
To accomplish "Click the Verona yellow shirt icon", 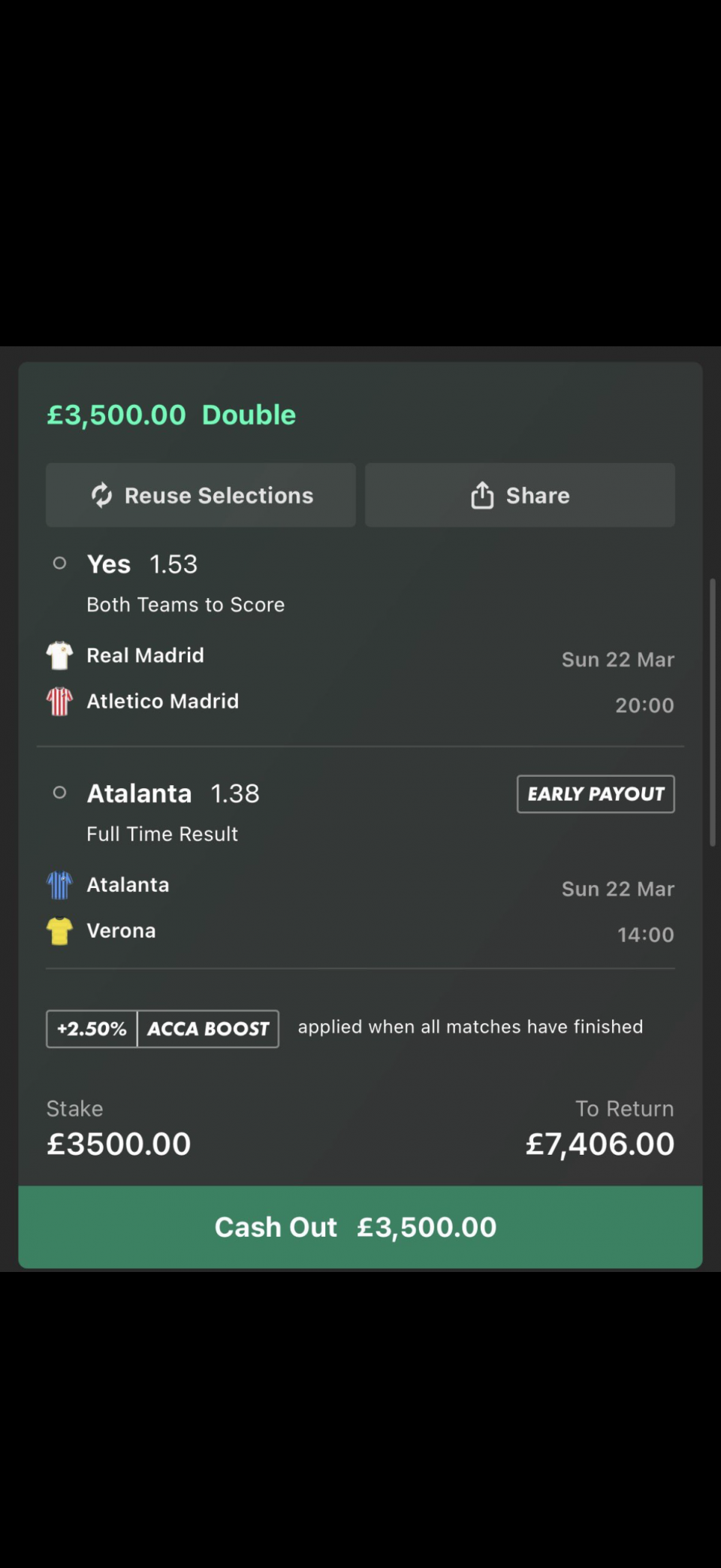I will pyautogui.click(x=59, y=931).
